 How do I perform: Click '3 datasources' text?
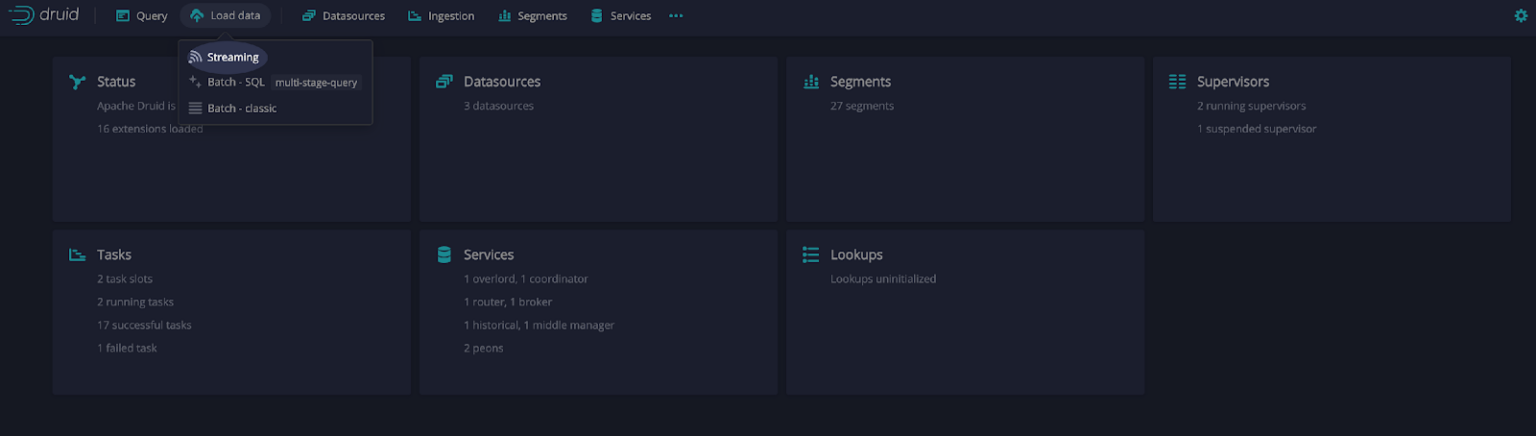coord(499,106)
